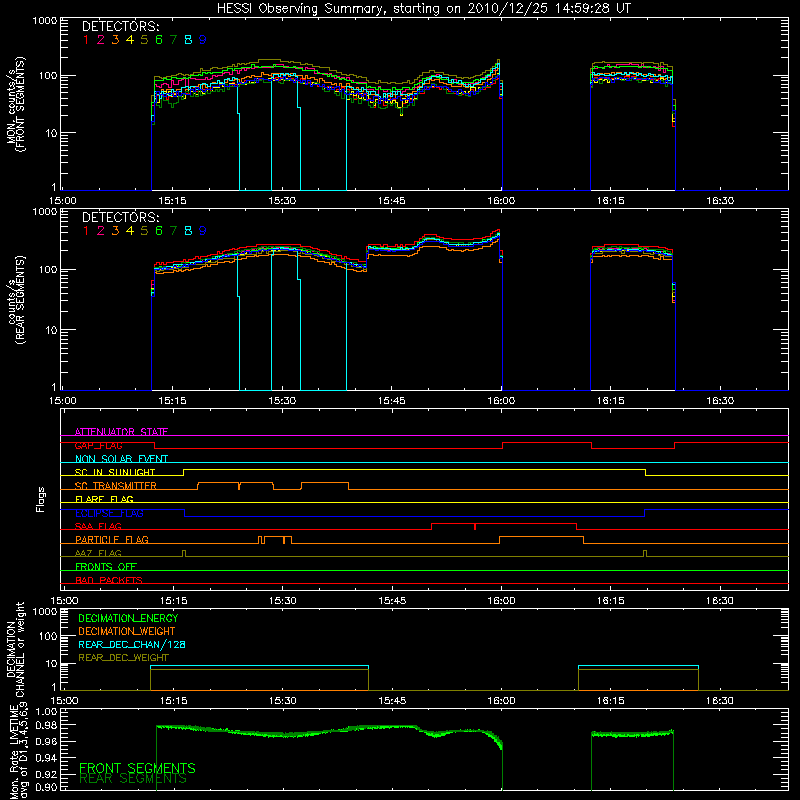The height and width of the screenshot is (800, 800).
Task: Click the counts/s (REAR SEGMENTS) axis label
Action: coord(16,300)
